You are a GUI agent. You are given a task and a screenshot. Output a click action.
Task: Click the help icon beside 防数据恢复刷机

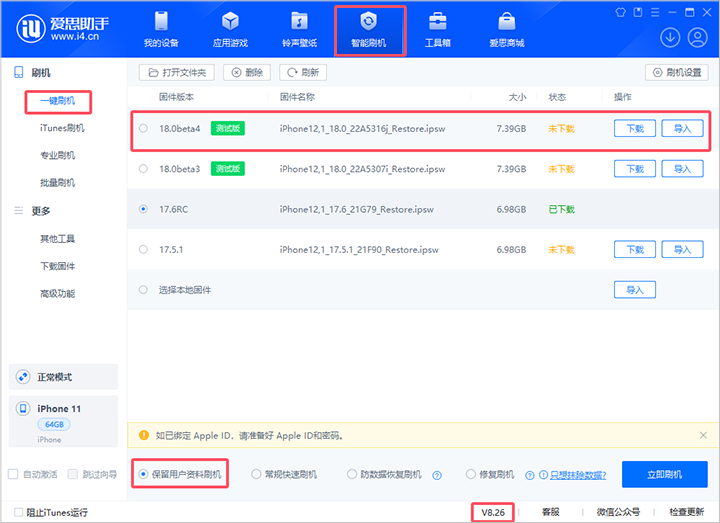click(x=437, y=475)
